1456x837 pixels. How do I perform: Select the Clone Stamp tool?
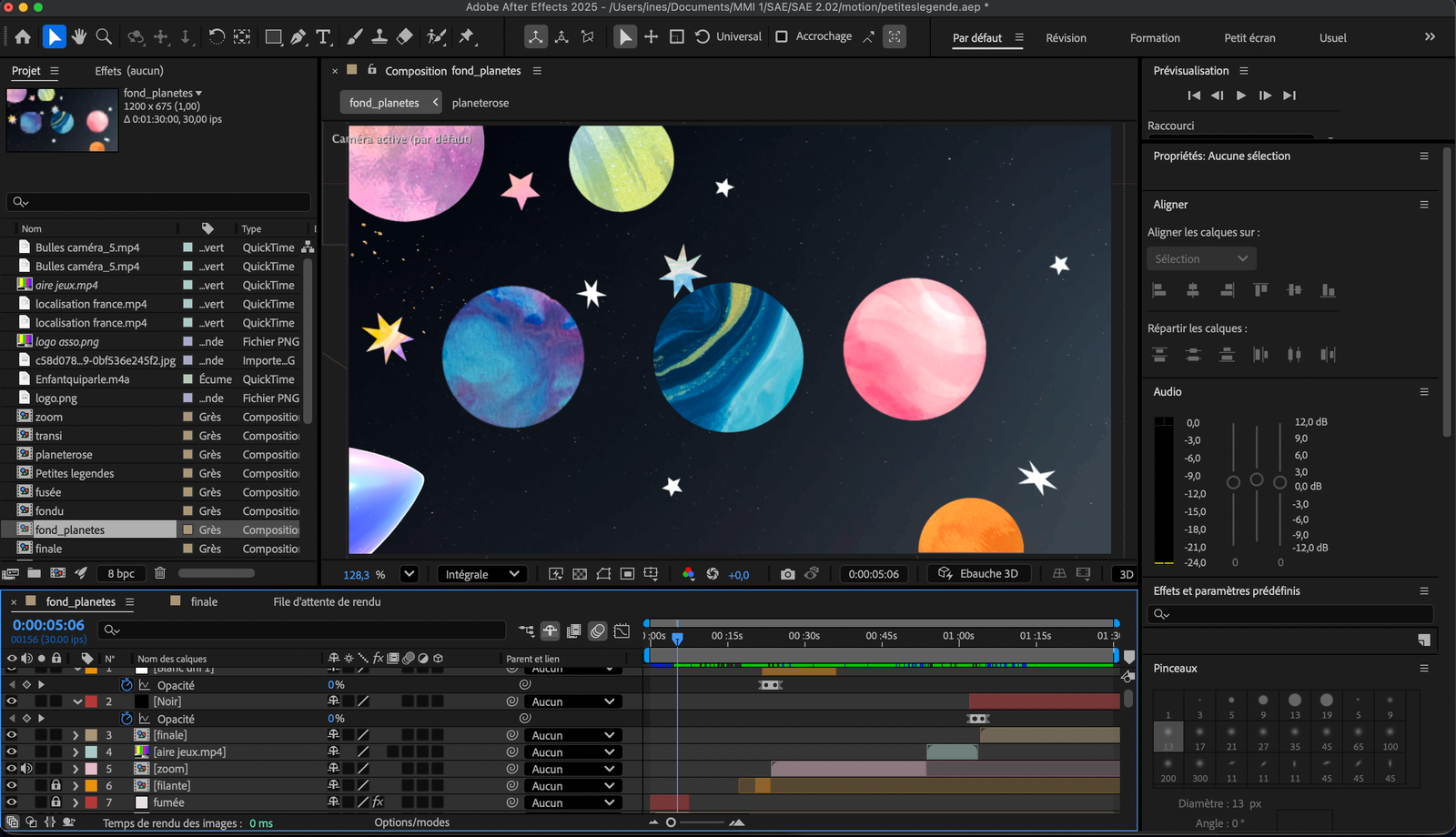379,36
